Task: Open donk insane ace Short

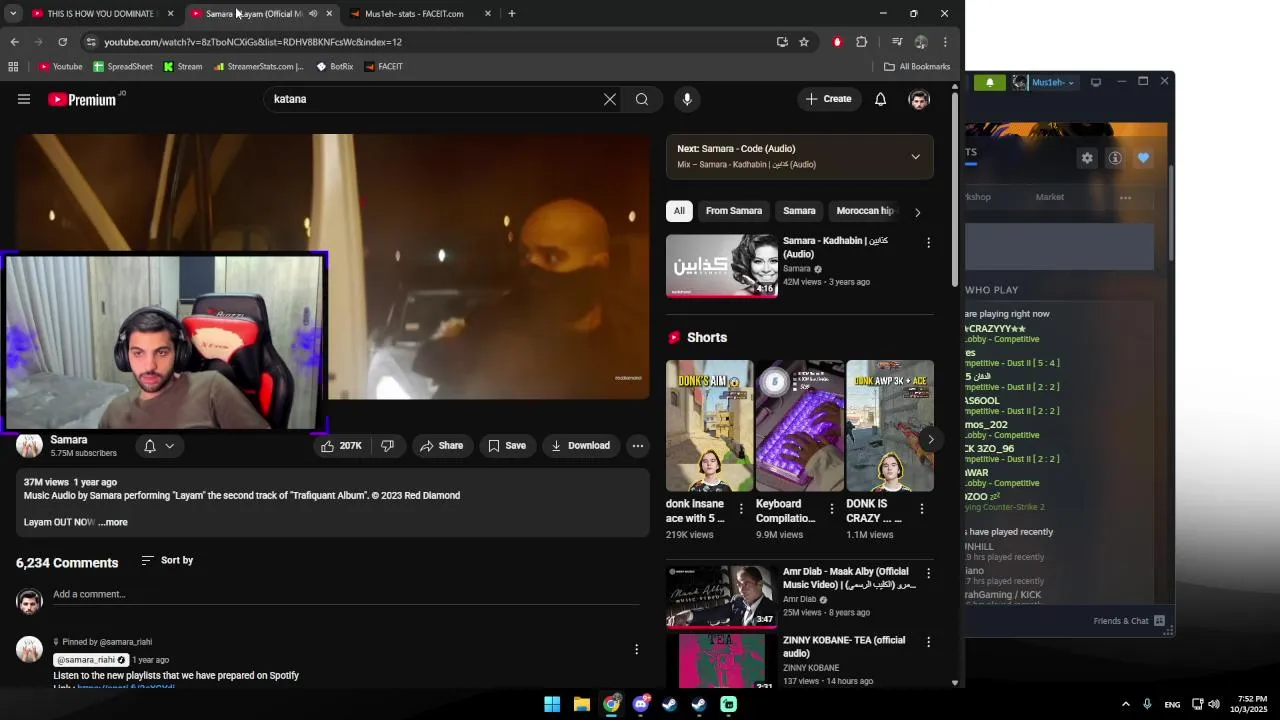Action: [709, 426]
